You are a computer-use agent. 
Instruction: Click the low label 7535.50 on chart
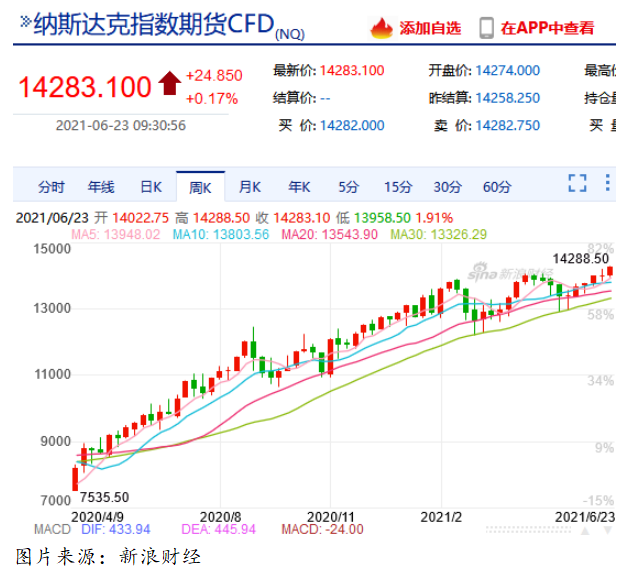[105, 497]
